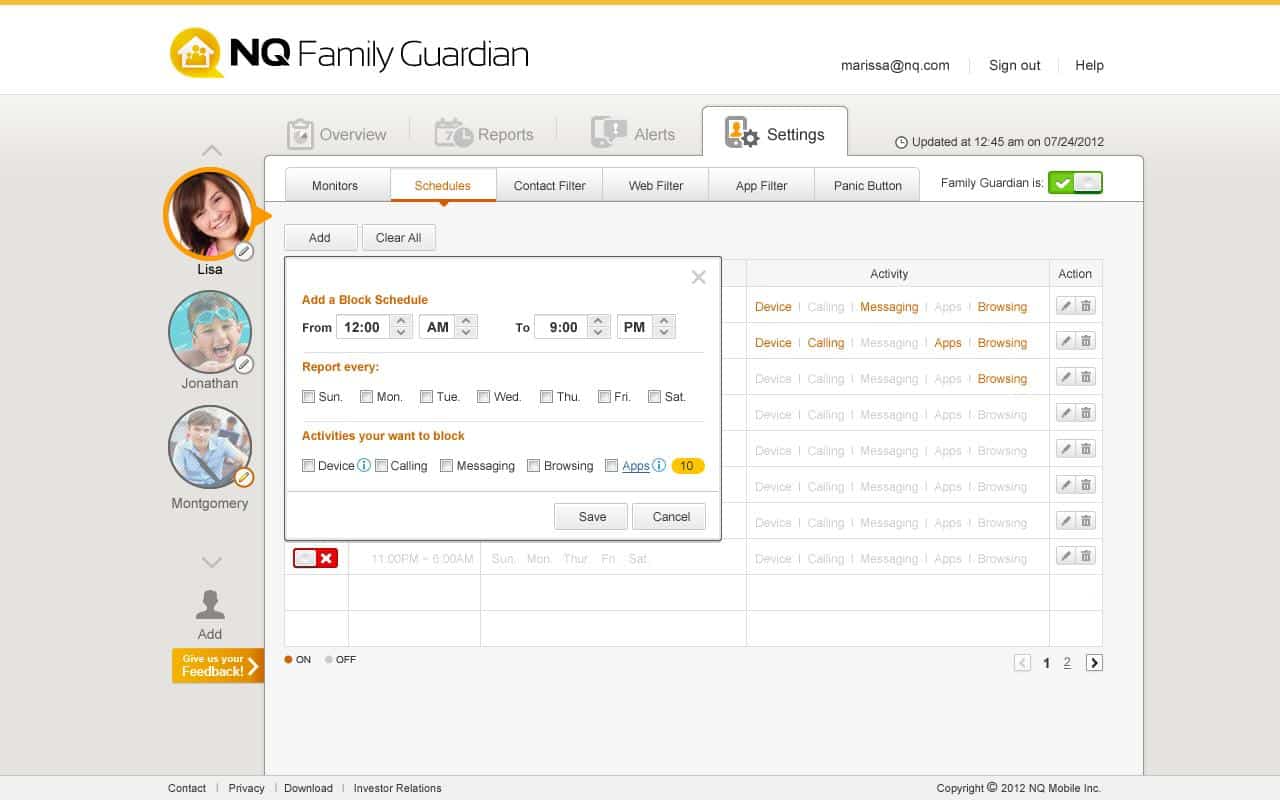Image resolution: width=1280 pixels, height=800 pixels.
Task: Click the red X on the disabled schedule row
Action: [327, 558]
